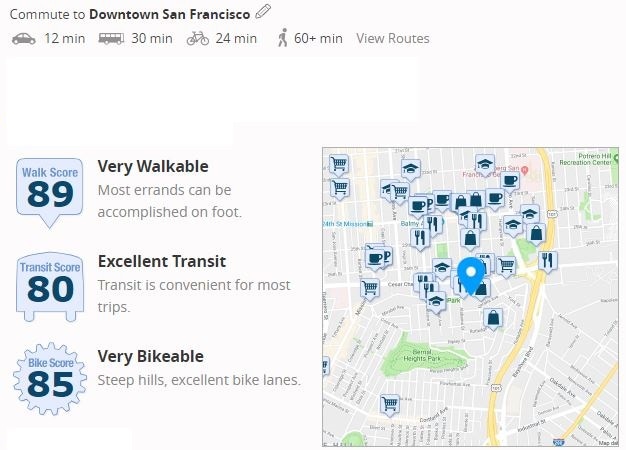Click the shopping bag marker below the pin

pyautogui.click(x=493, y=319)
